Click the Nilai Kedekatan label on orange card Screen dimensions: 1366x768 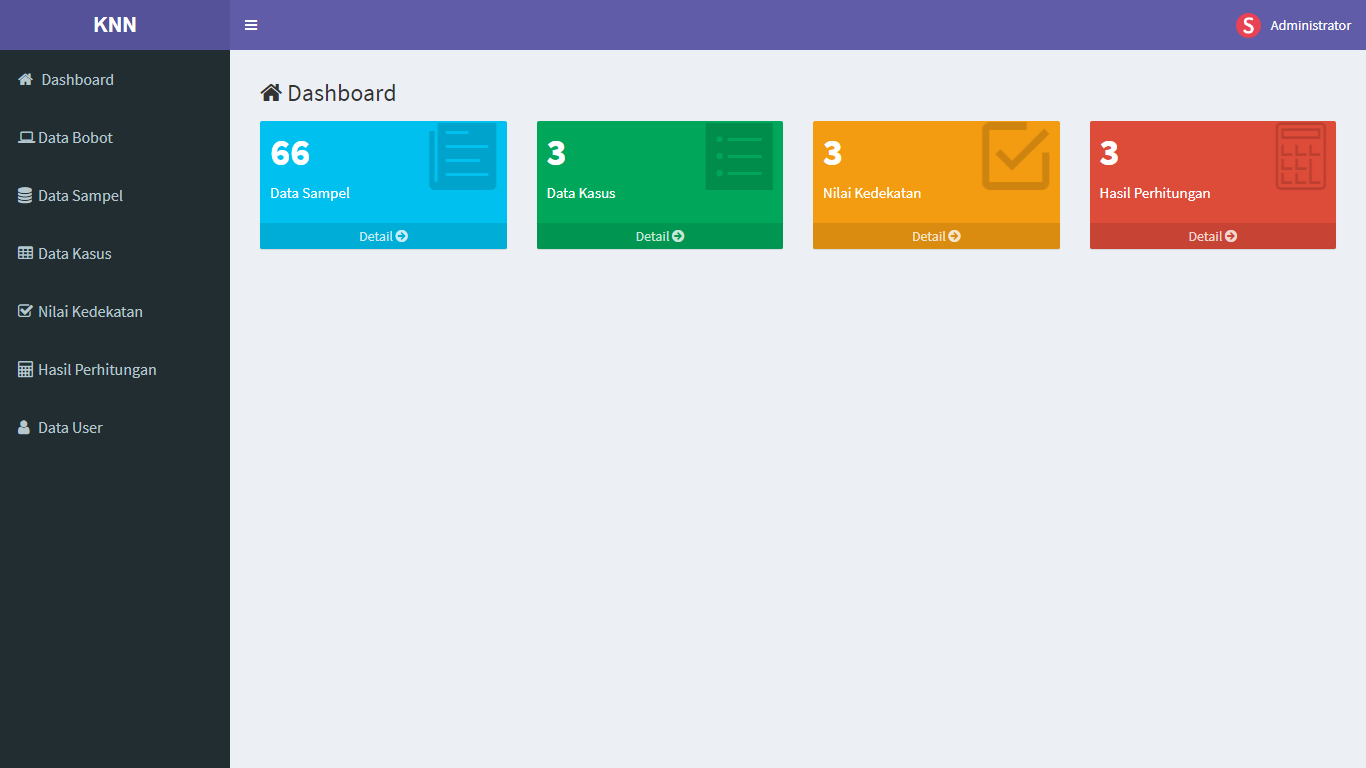(x=872, y=193)
